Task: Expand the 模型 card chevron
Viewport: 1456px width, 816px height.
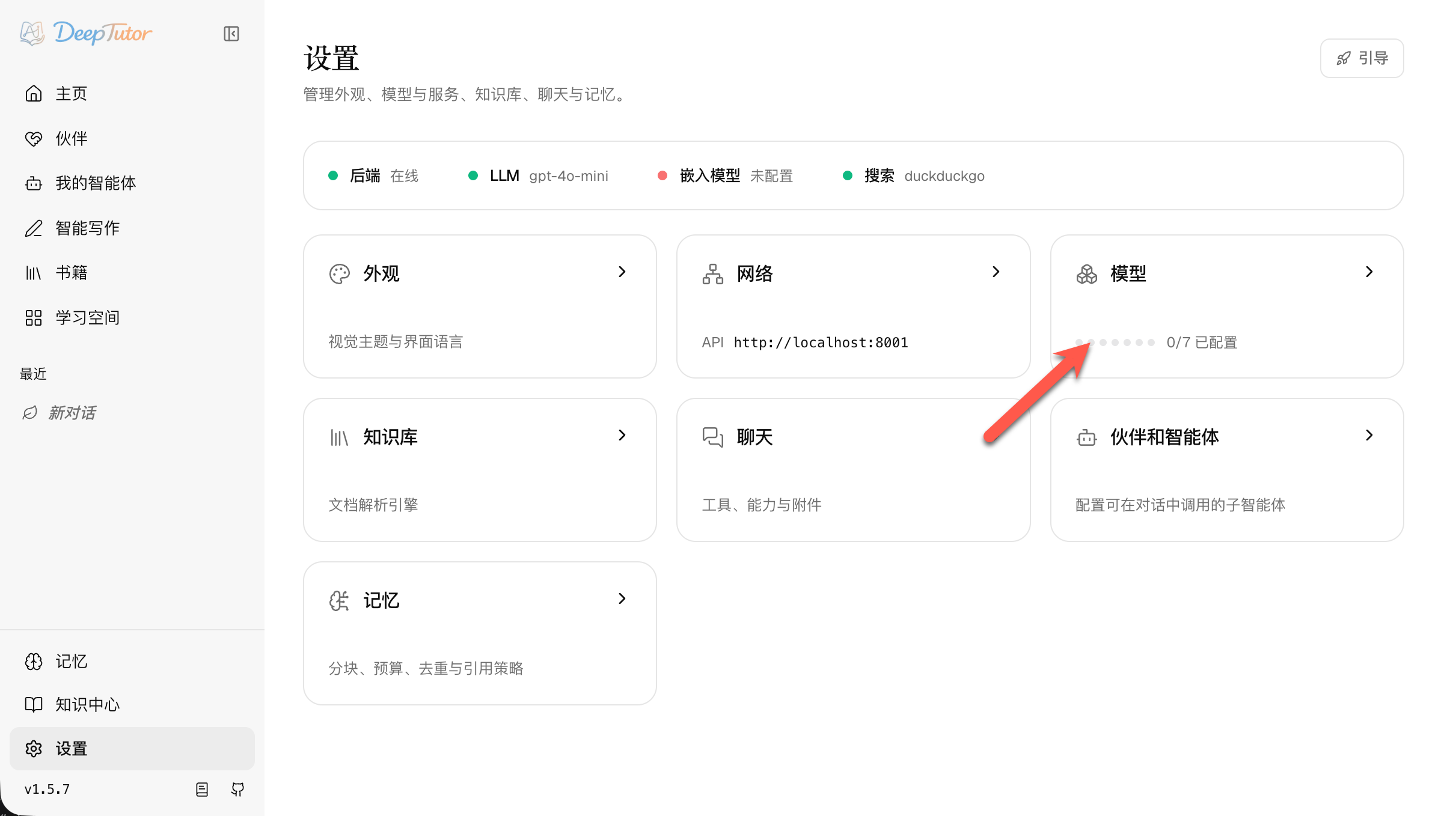Action: pos(1369,272)
